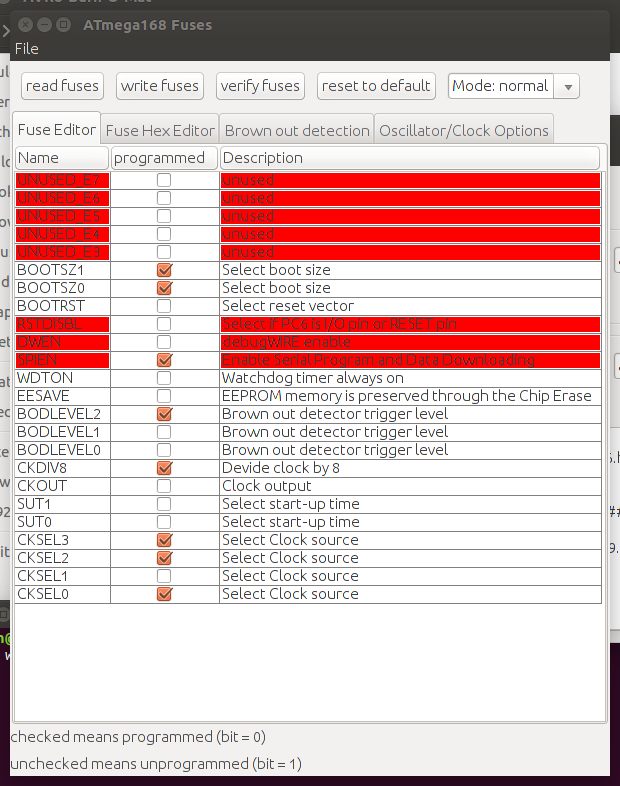This screenshot has height=786, width=620.
Task: Select the BOOTRST name cell
Action: (x=63, y=306)
